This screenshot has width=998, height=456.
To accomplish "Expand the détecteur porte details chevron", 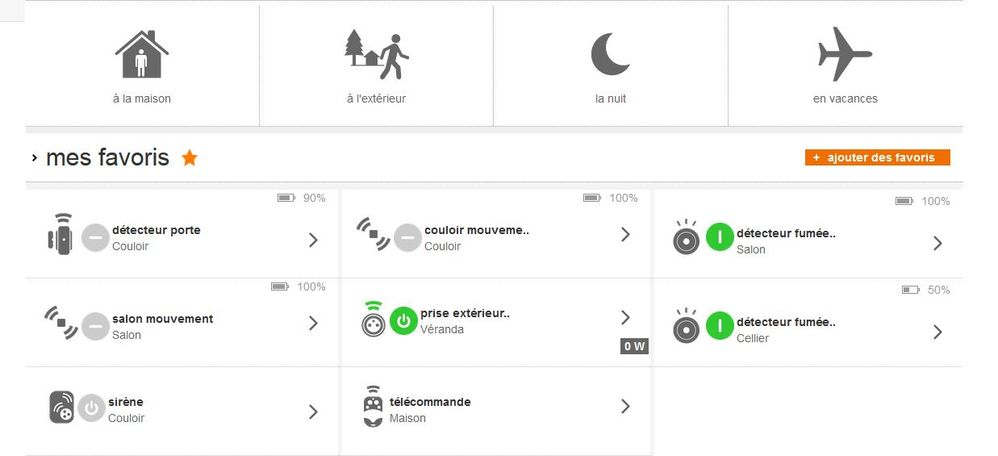I will tap(313, 240).
